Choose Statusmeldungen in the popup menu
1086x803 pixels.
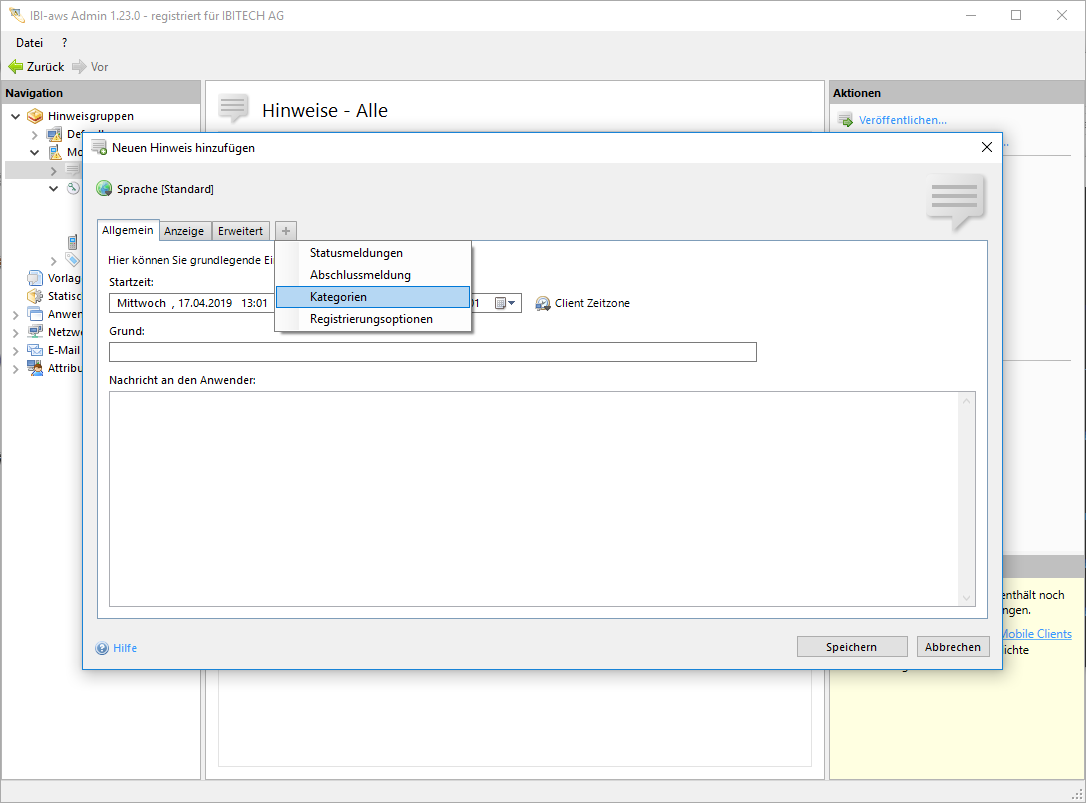pos(356,253)
